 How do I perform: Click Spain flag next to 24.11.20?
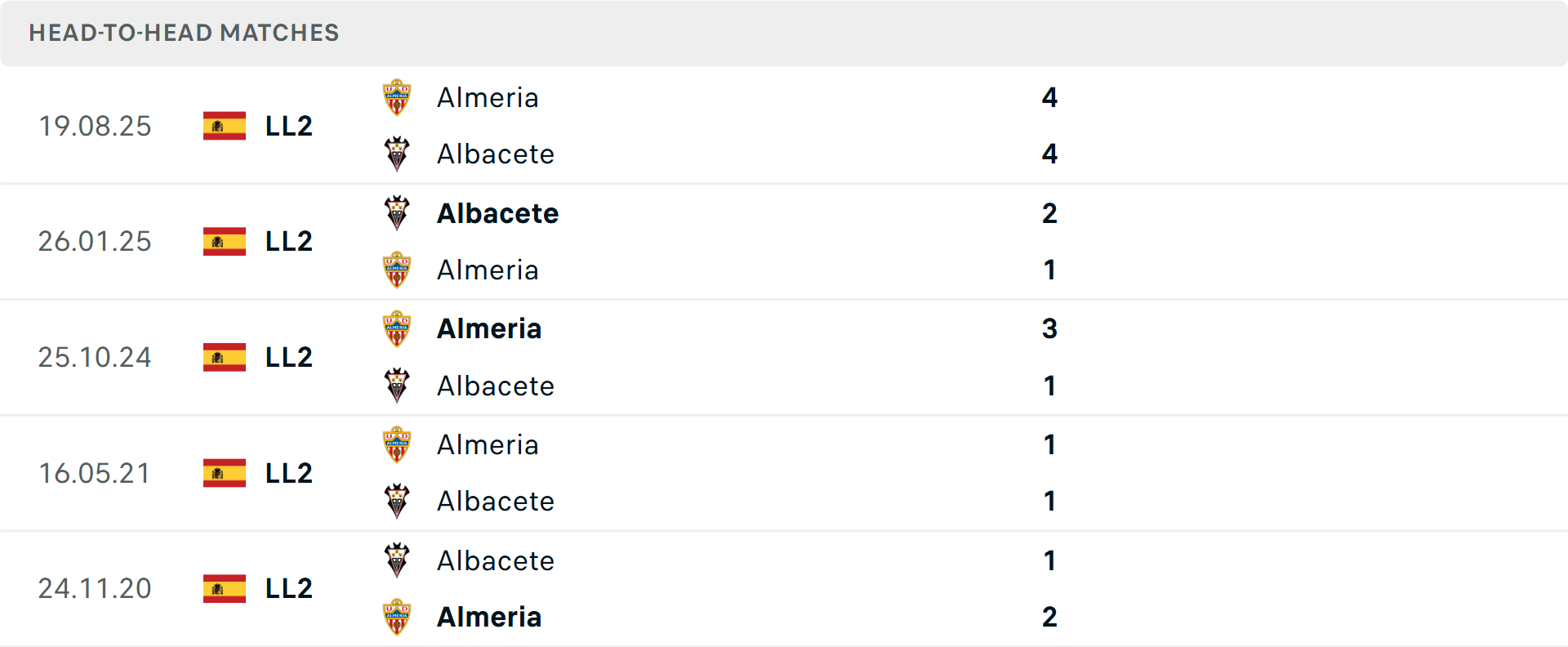[x=225, y=588]
